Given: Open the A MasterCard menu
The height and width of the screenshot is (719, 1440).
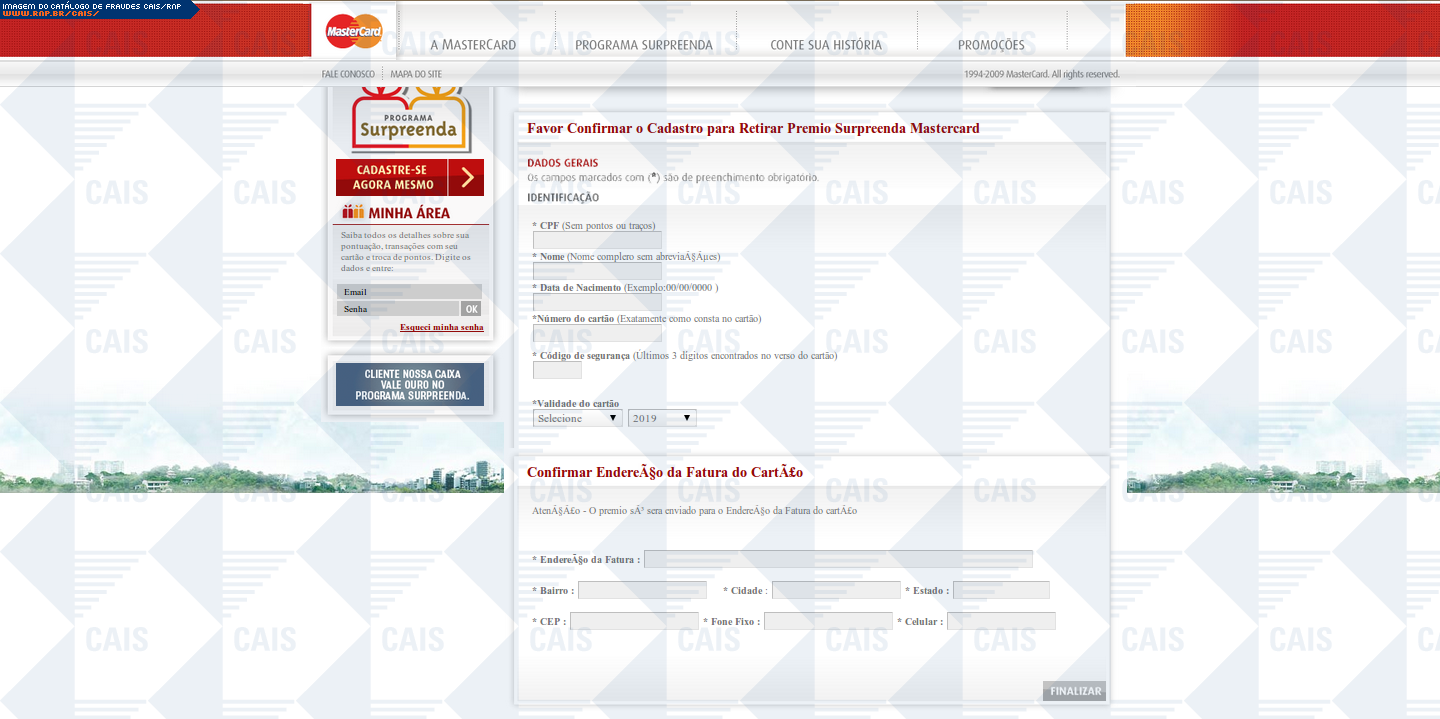Looking at the screenshot, I should (473, 45).
